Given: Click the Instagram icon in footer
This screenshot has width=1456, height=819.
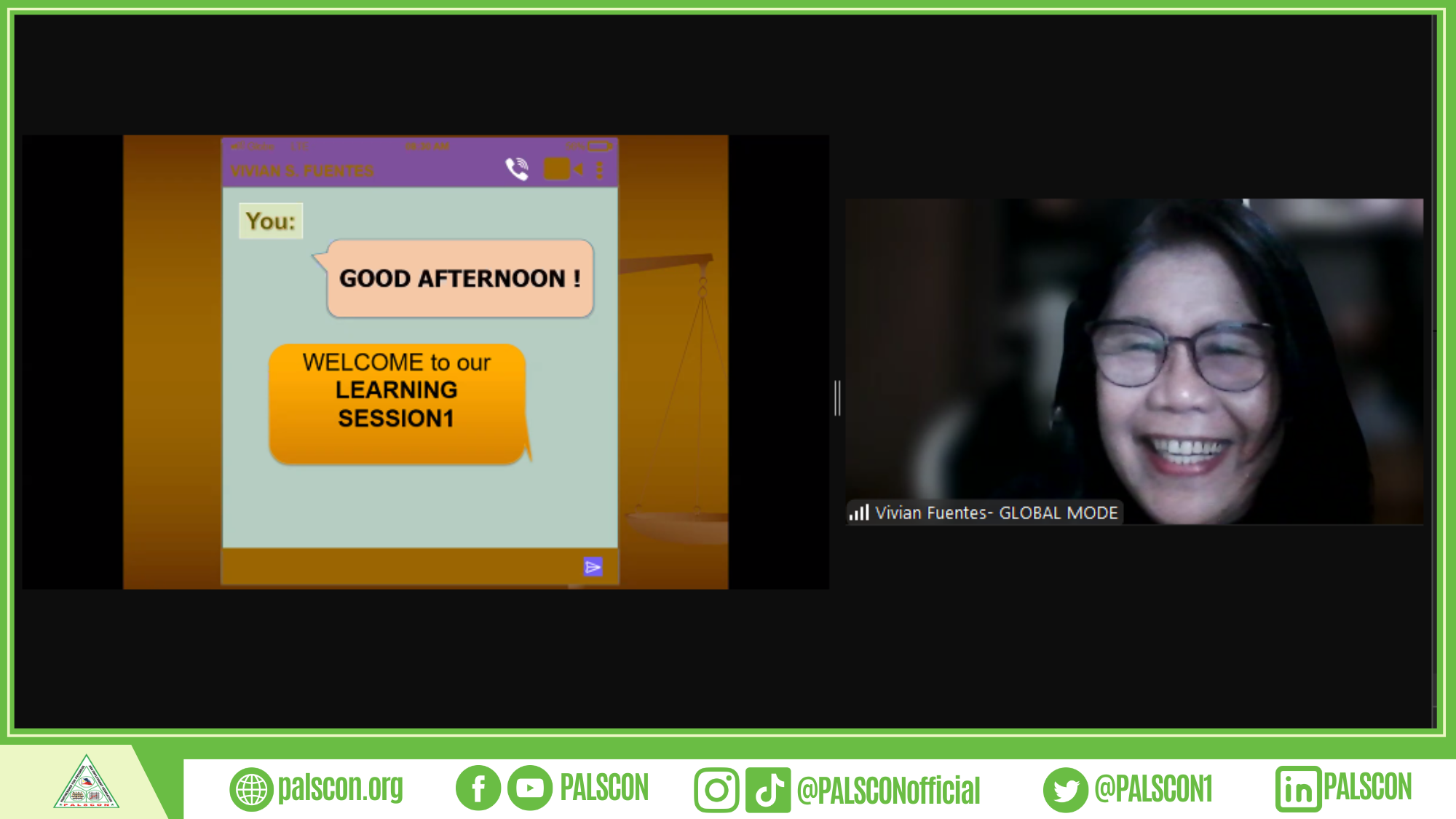Looking at the screenshot, I should (716, 790).
